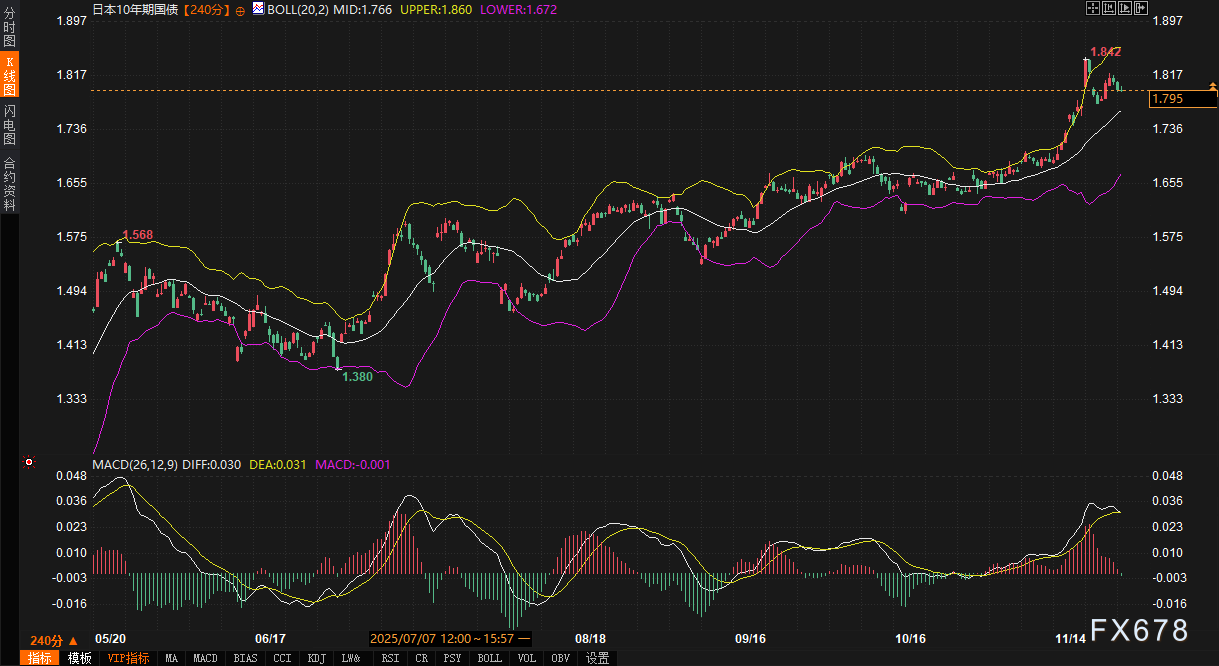Switch to the 模板 tab
1219x666 pixels.
(x=79, y=658)
